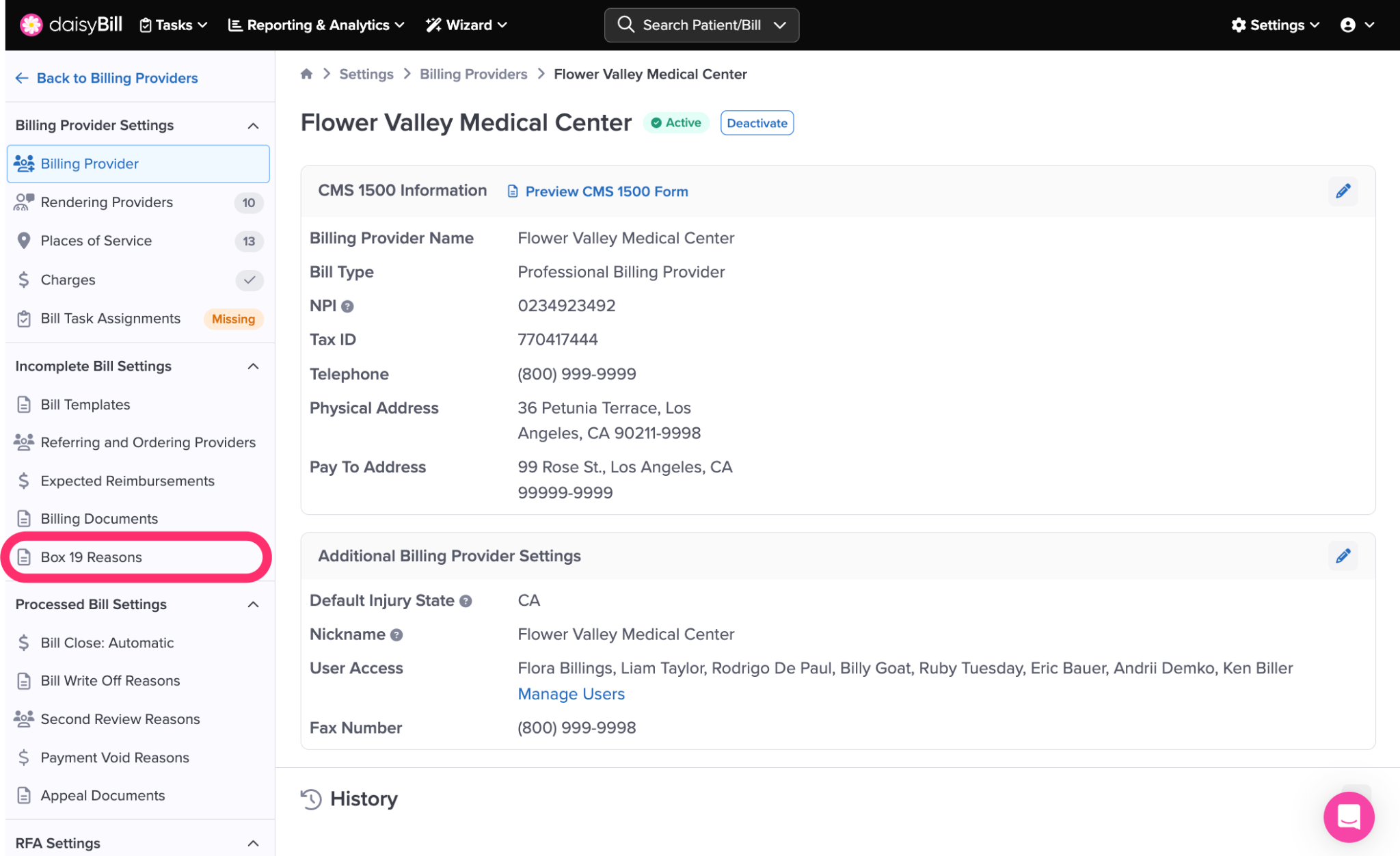Screen dimensions: 1400x856
Task: Open Box 19 Reasons settings
Action: pyautogui.click(x=91, y=557)
